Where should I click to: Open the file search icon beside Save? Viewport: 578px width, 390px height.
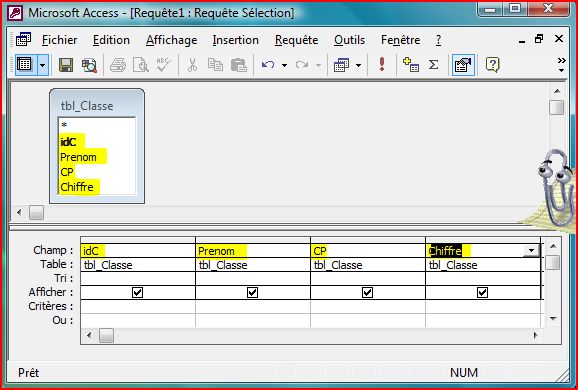(89, 65)
